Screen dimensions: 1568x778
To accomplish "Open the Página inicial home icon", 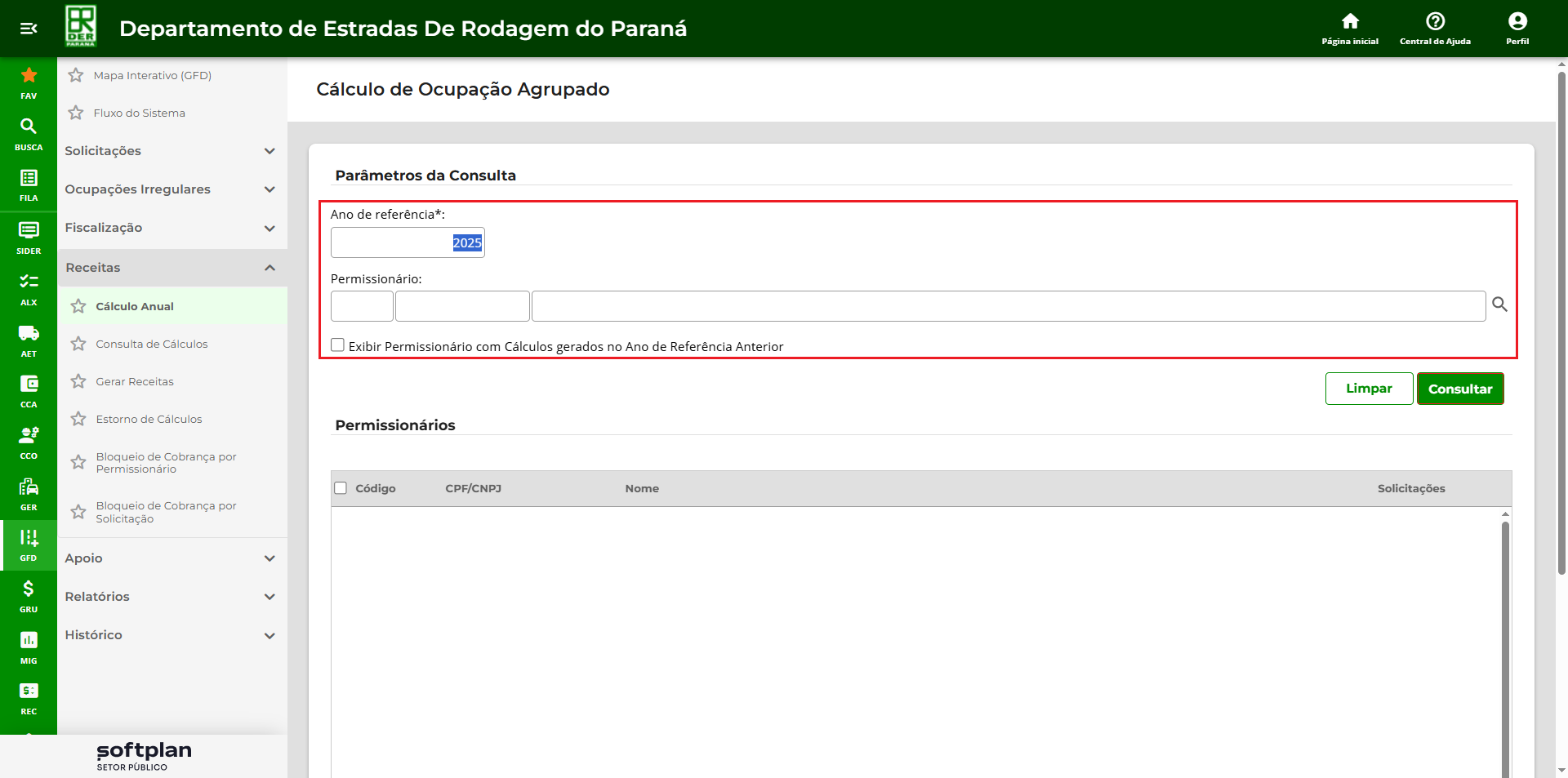I will coord(1350,22).
